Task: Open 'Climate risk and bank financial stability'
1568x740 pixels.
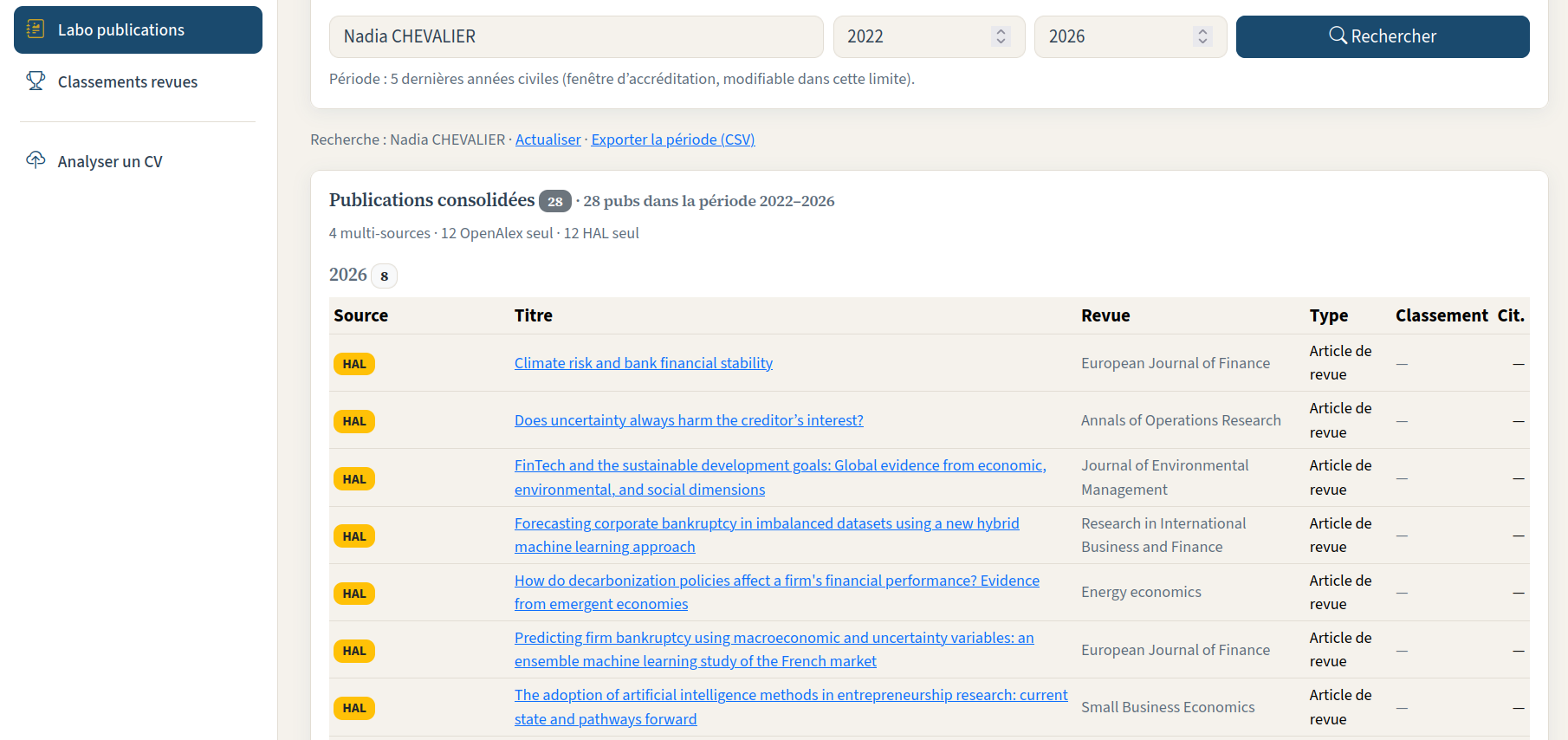Action: 644,363
